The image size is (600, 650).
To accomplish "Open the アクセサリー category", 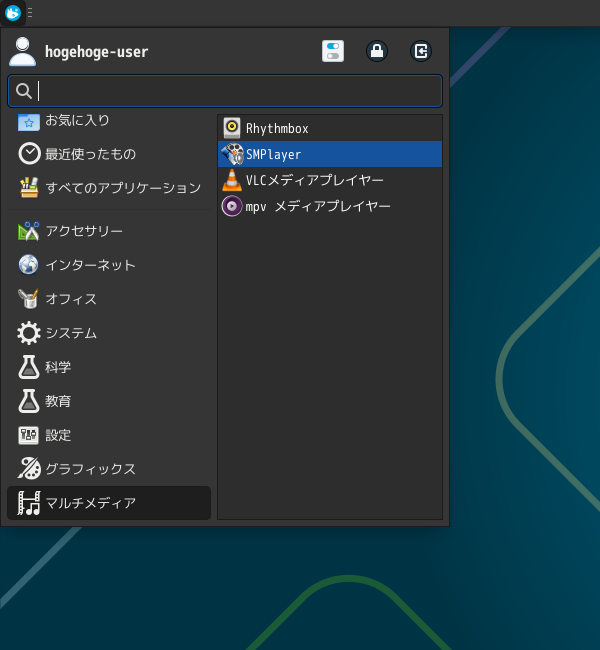I will (x=109, y=231).
